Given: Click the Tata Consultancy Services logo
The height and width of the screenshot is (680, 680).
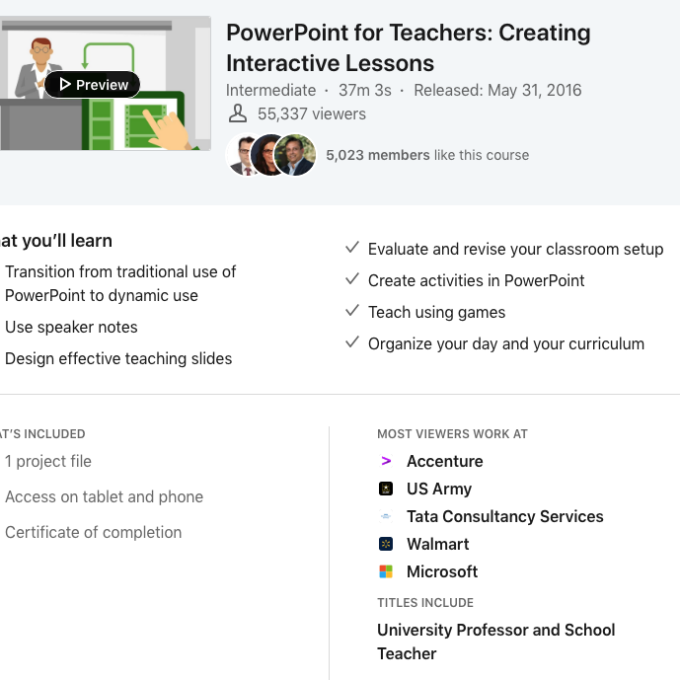Looking at the screenshot, I should [386, 517].
